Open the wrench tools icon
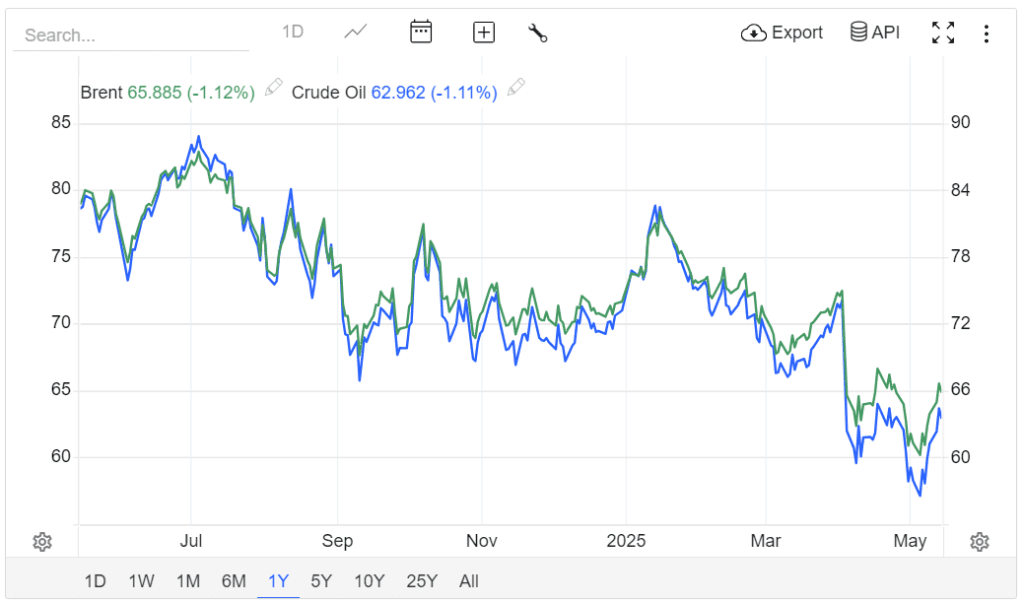1024x603 pixels. click(538, 33)
